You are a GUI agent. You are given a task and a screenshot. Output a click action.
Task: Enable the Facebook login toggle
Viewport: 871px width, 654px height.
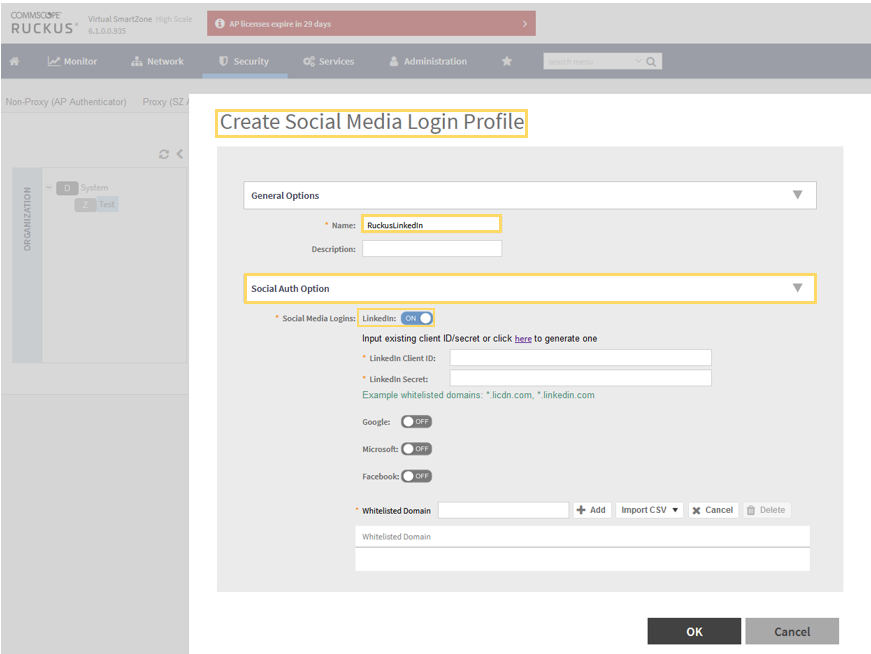[x=417, y=476]
